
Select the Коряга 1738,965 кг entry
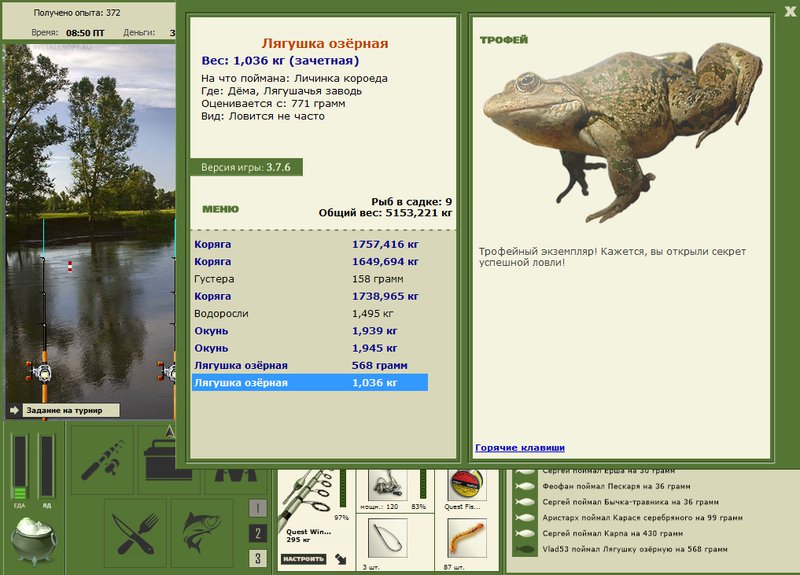pos(310,296)
